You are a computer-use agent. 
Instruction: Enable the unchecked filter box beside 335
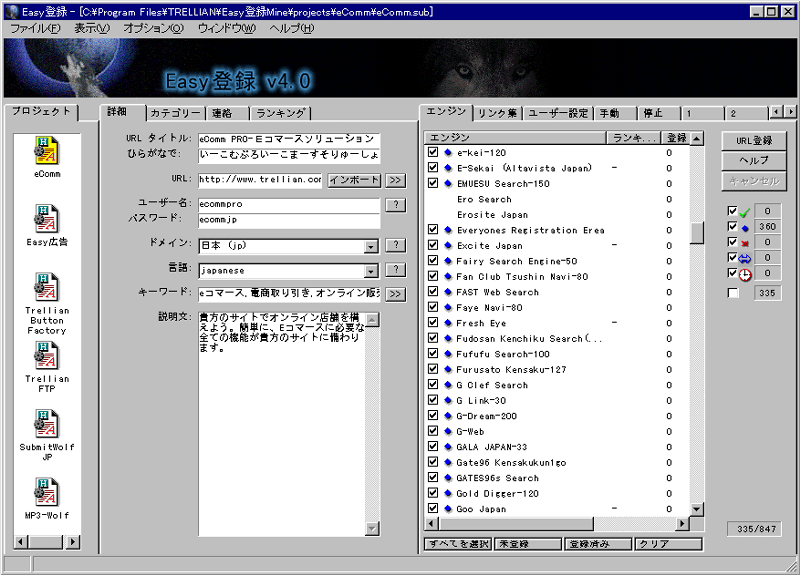pyautogui.click(x=733, y=293)
